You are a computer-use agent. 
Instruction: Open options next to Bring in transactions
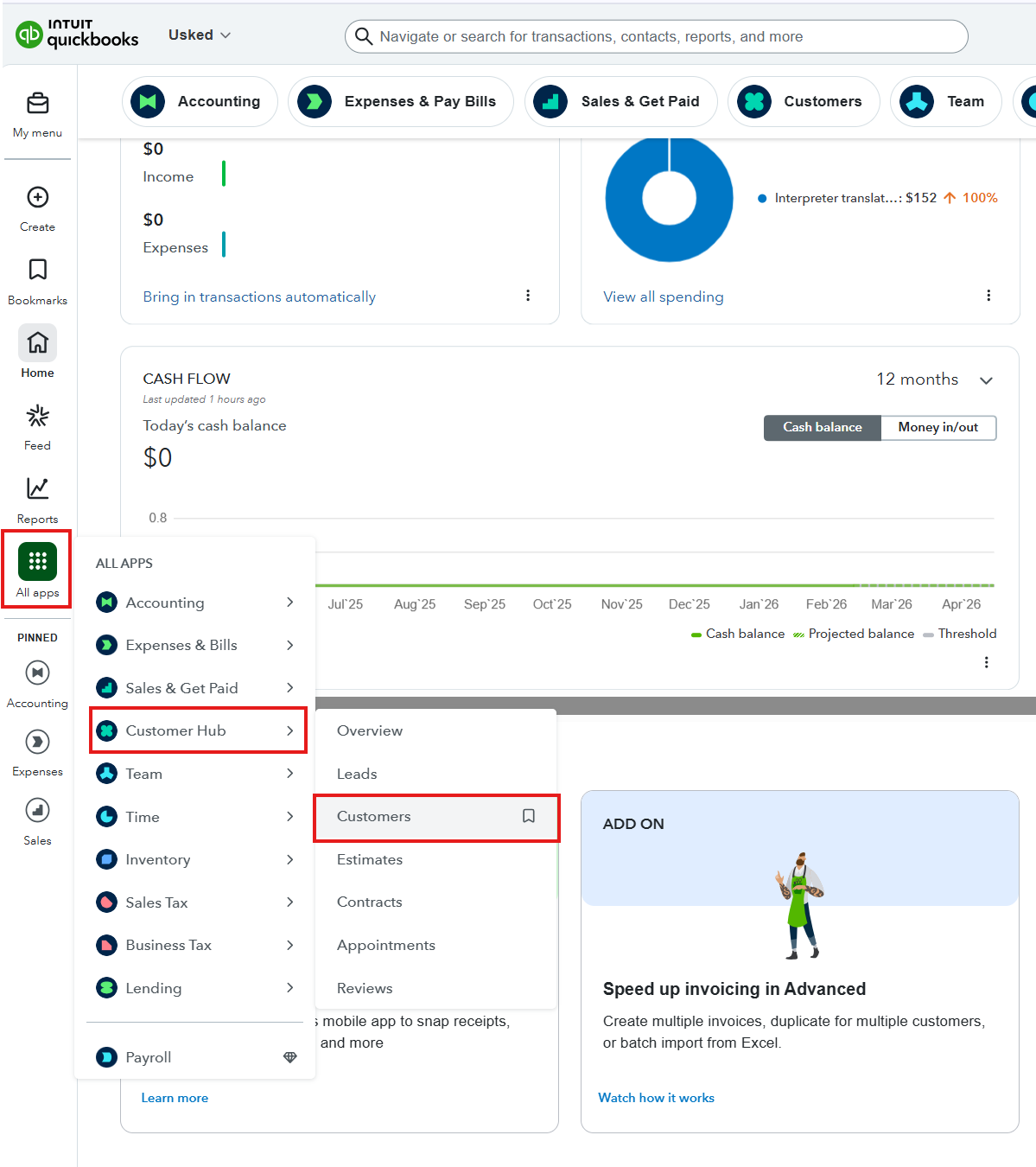click(x=528, y=296)
